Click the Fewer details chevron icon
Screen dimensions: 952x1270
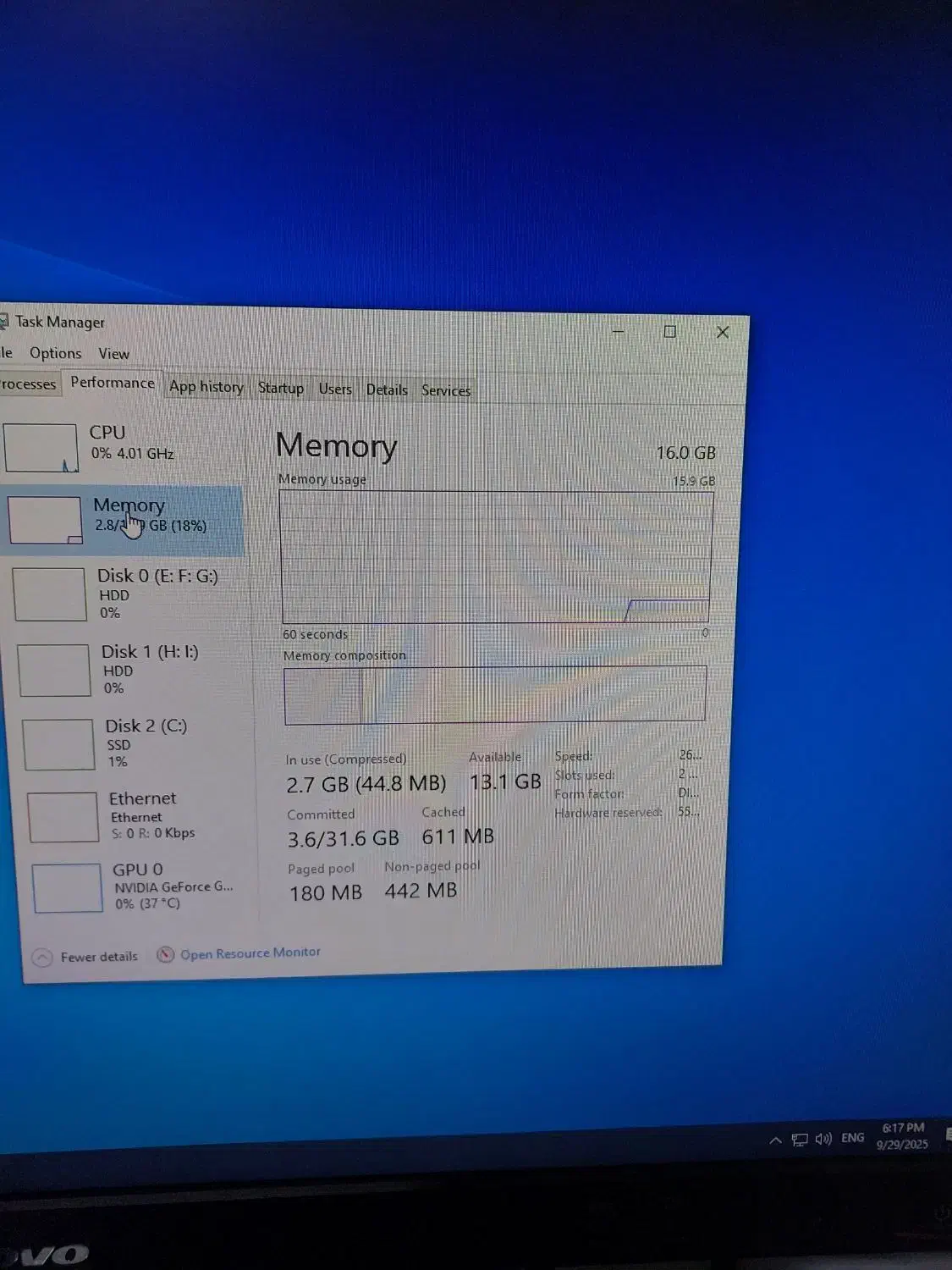[x=41, y=958]
